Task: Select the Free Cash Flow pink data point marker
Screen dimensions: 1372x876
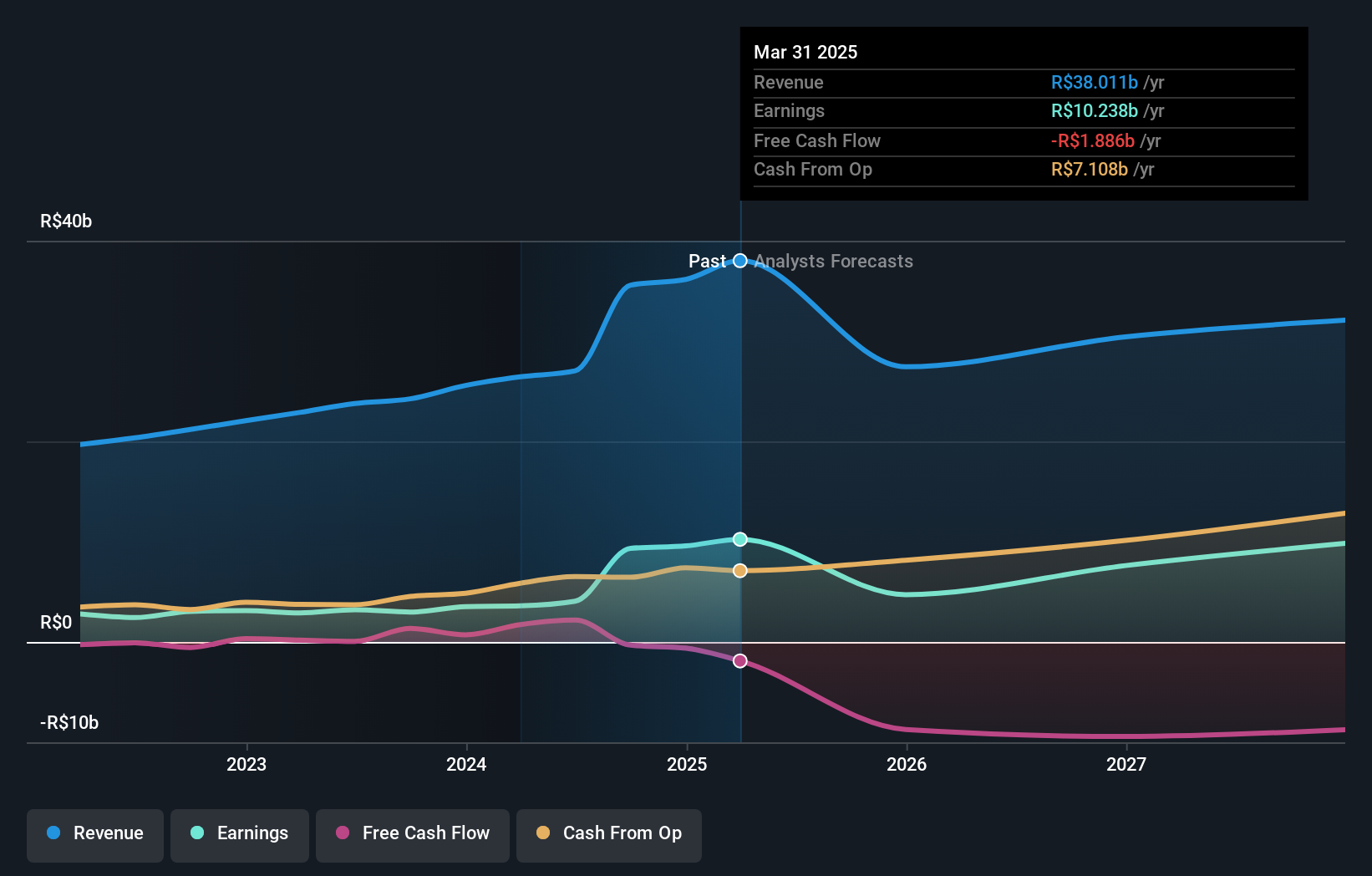Action: pyautogui.click(x=740, y=661)
